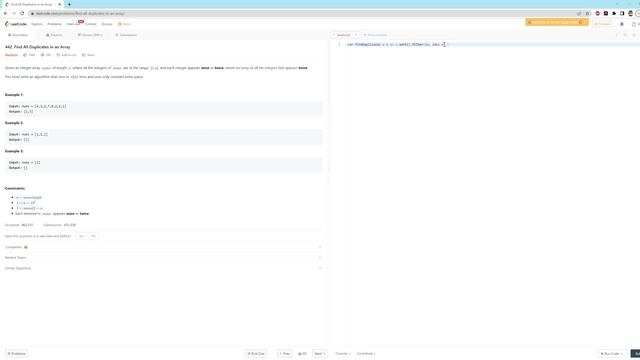Expand the Related Topics section

pyautogui.click(x=163, y=258)
